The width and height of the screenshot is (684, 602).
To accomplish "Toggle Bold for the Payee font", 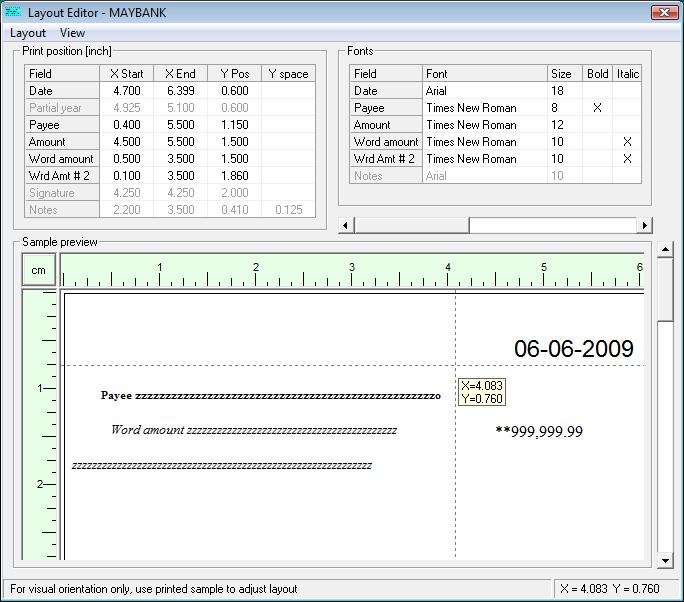I will pyautogui.click(x=597, y=108).
